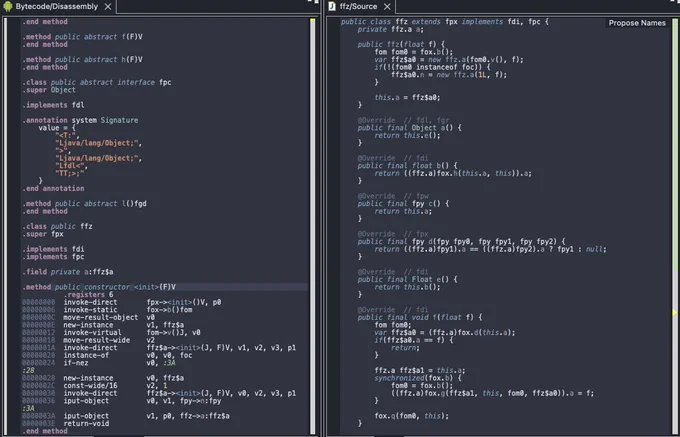
Task: Click 'public ffz(float f) {' constructor line
Action: [401, 44]
